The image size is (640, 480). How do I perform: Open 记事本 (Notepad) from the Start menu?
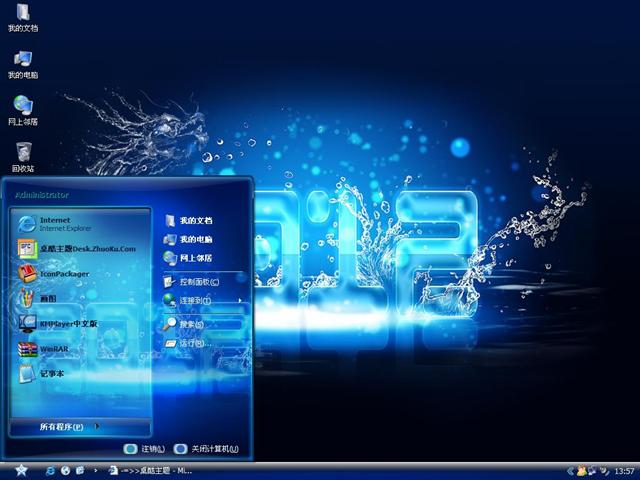pyautogui.click(x=52, y=374)
